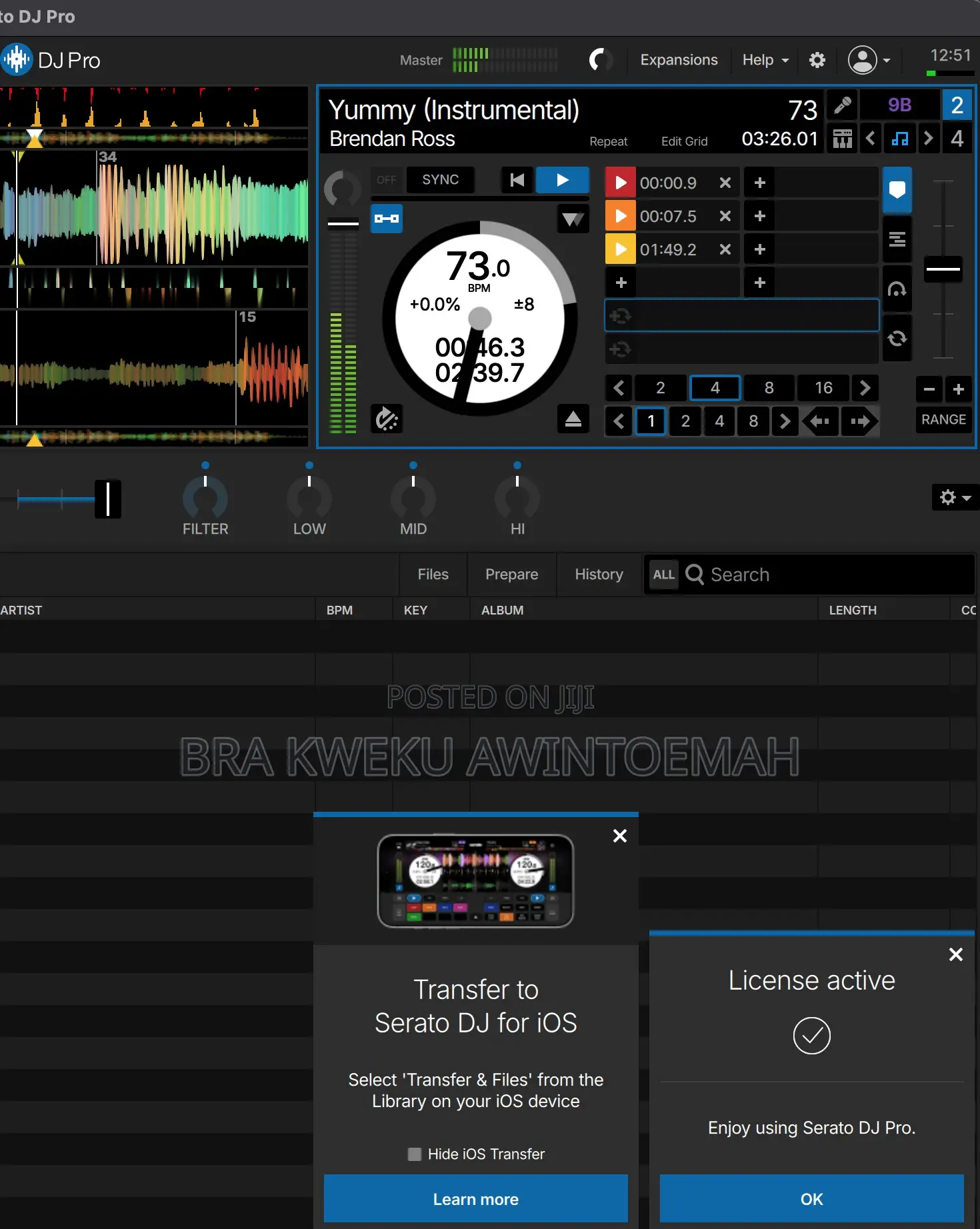This screenshot has height=1229, width=980.
Task: Click the Learn more button
Action: 476,1199
